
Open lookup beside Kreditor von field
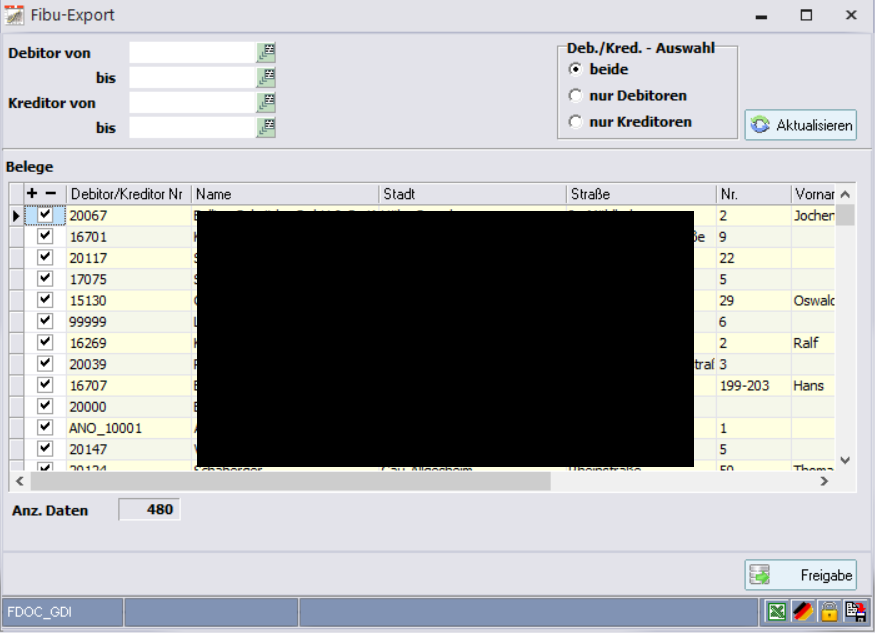(267, 103)
